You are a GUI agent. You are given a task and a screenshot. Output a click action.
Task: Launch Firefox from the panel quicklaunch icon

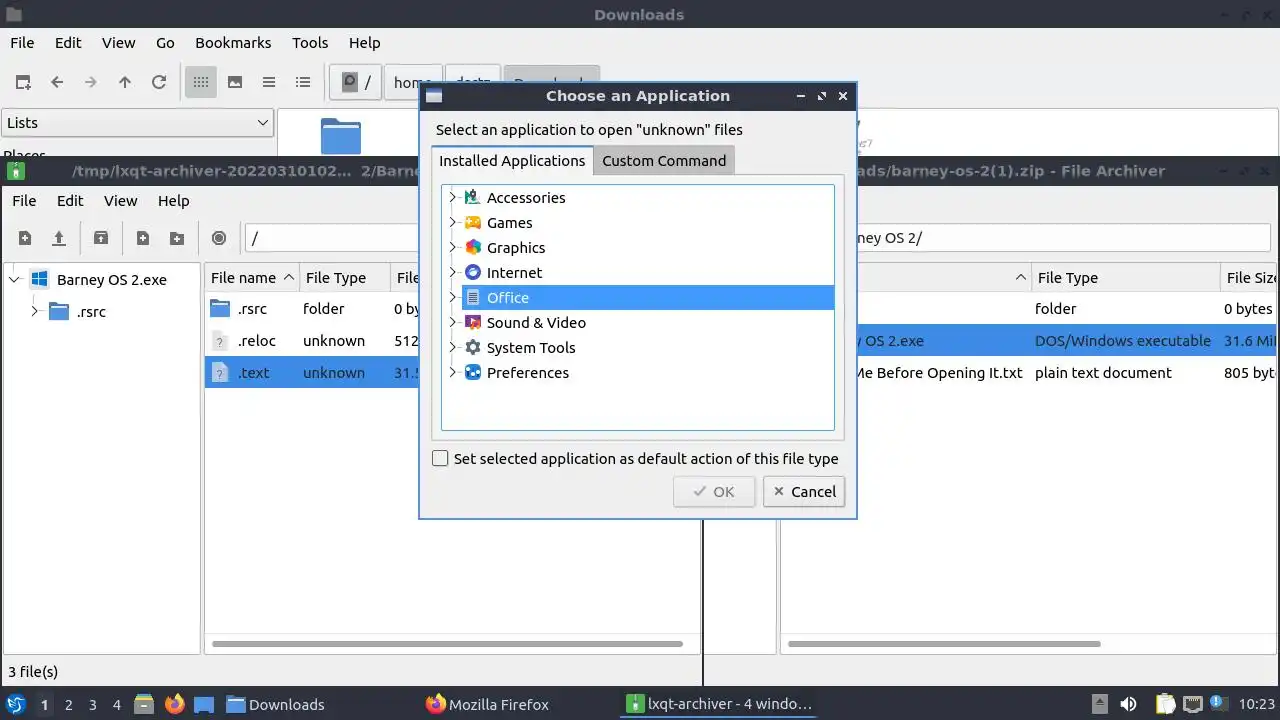click(x=175, y=704)
